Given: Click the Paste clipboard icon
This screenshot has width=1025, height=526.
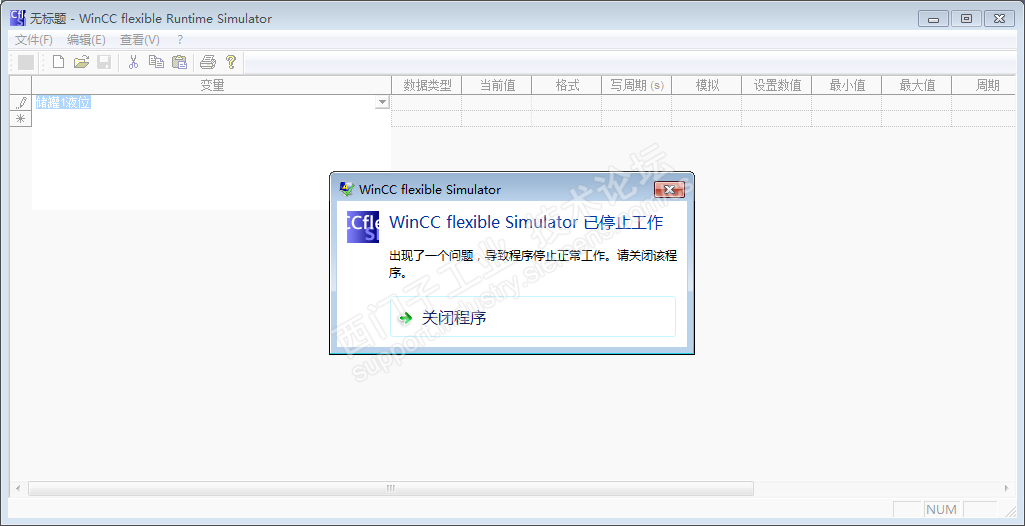Looking at the screenshot, I should (x=179, y=63).
